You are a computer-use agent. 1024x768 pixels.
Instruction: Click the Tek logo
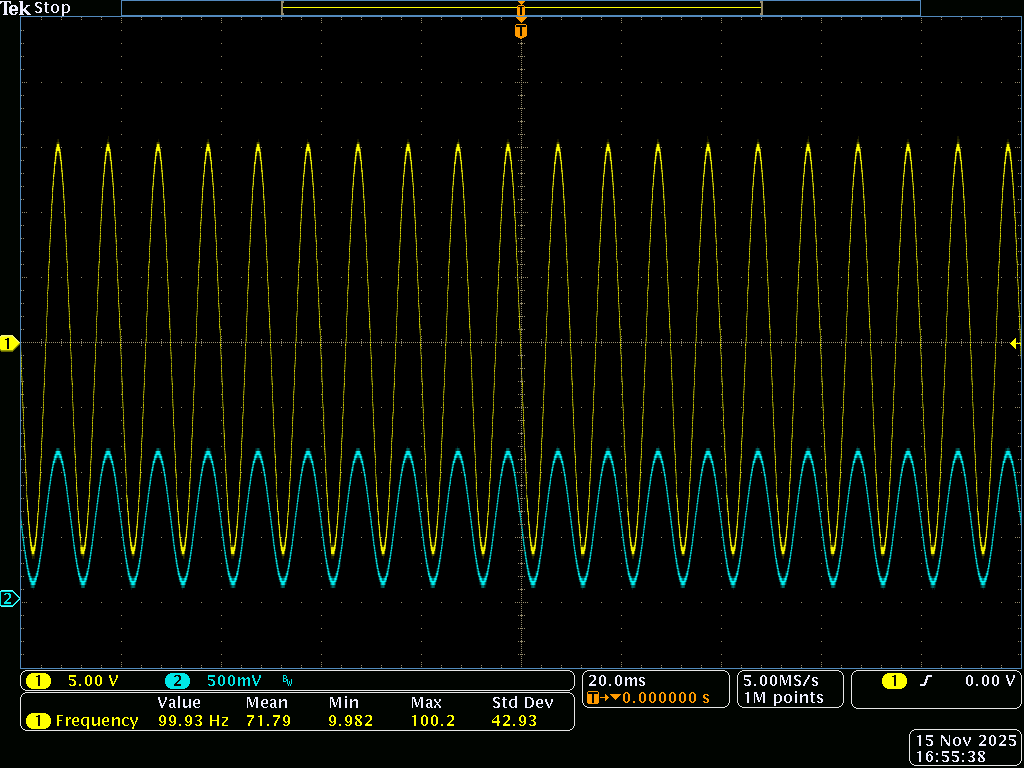17,8
